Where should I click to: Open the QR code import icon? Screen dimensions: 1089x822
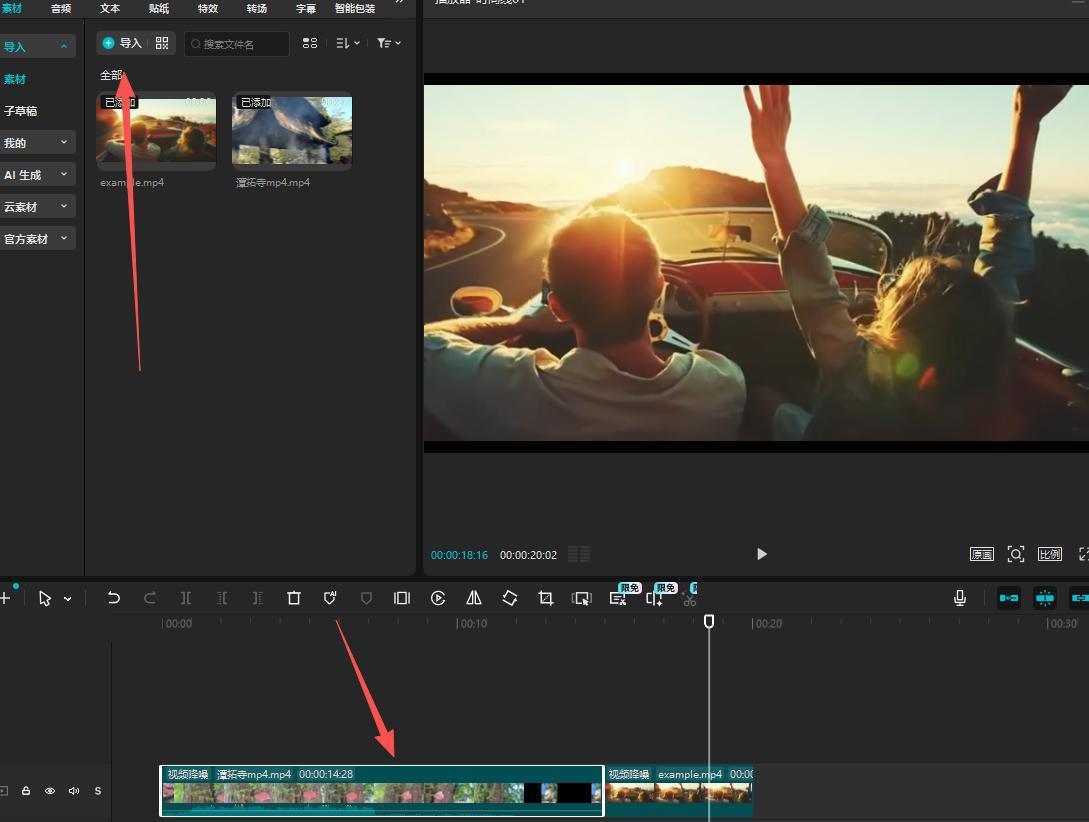[162, 43]
